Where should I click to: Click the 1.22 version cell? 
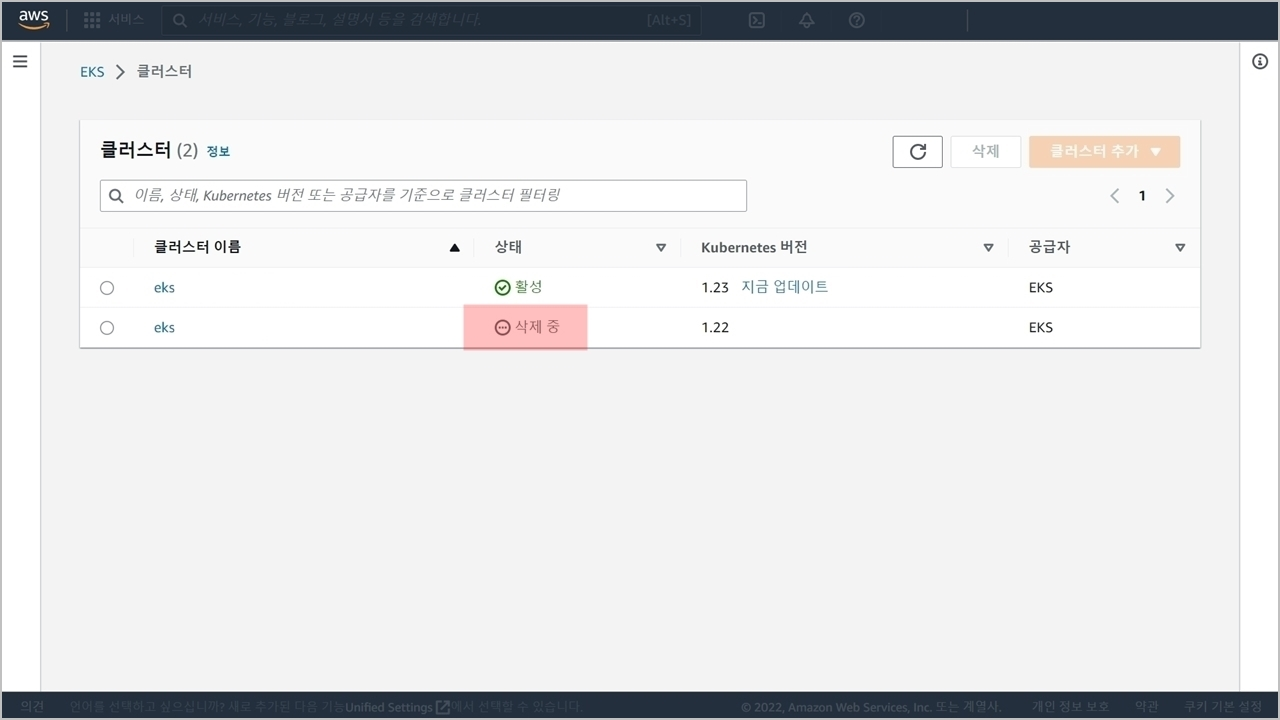click(x=715, y=328)
